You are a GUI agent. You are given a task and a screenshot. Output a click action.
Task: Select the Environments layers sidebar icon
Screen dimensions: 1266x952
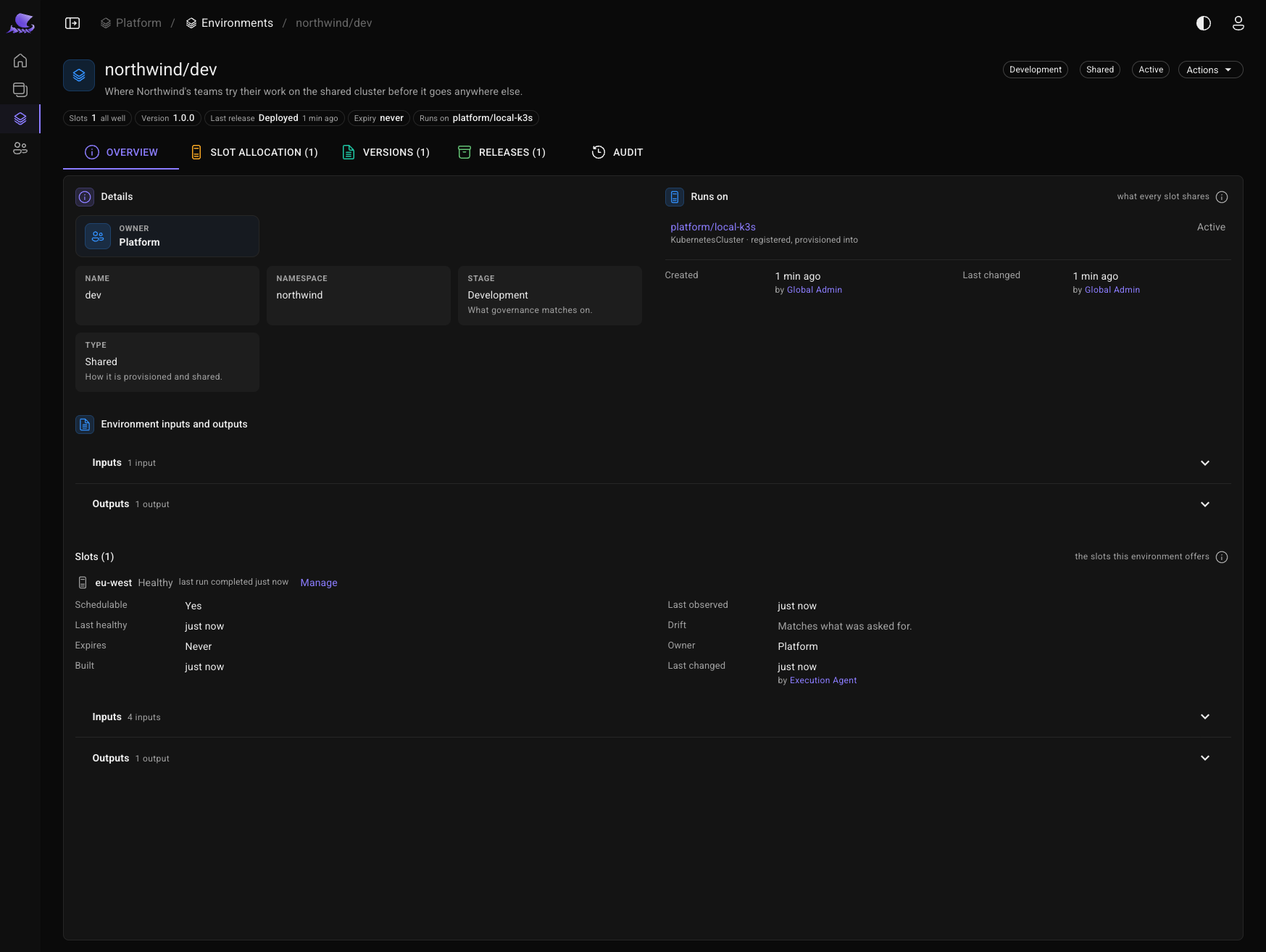pyautogui.click(x=20, y=119)
